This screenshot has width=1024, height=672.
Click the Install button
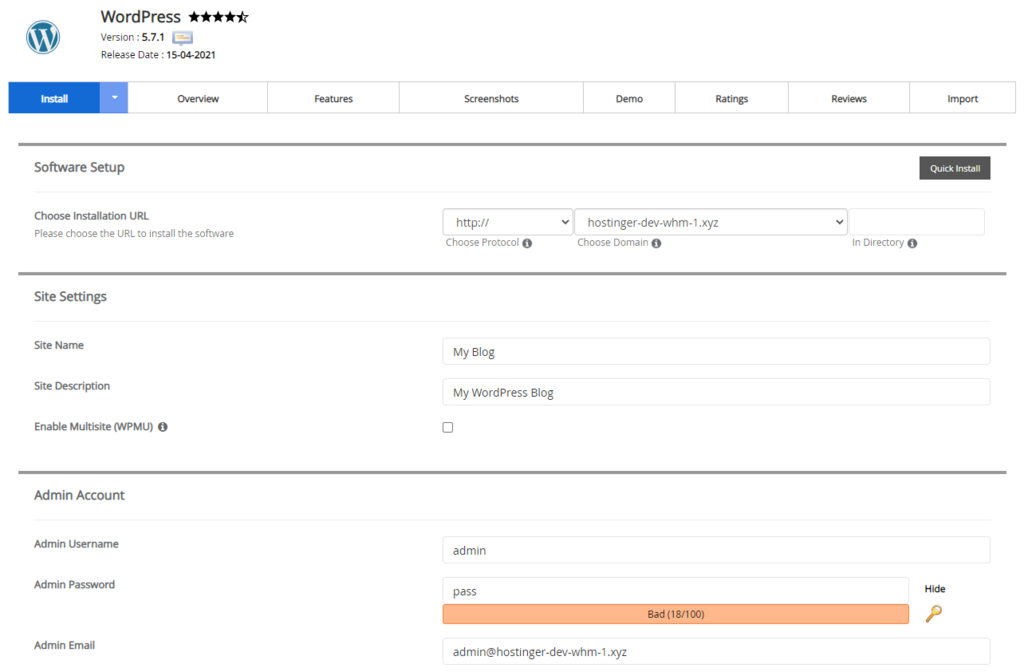click(53, 97)
